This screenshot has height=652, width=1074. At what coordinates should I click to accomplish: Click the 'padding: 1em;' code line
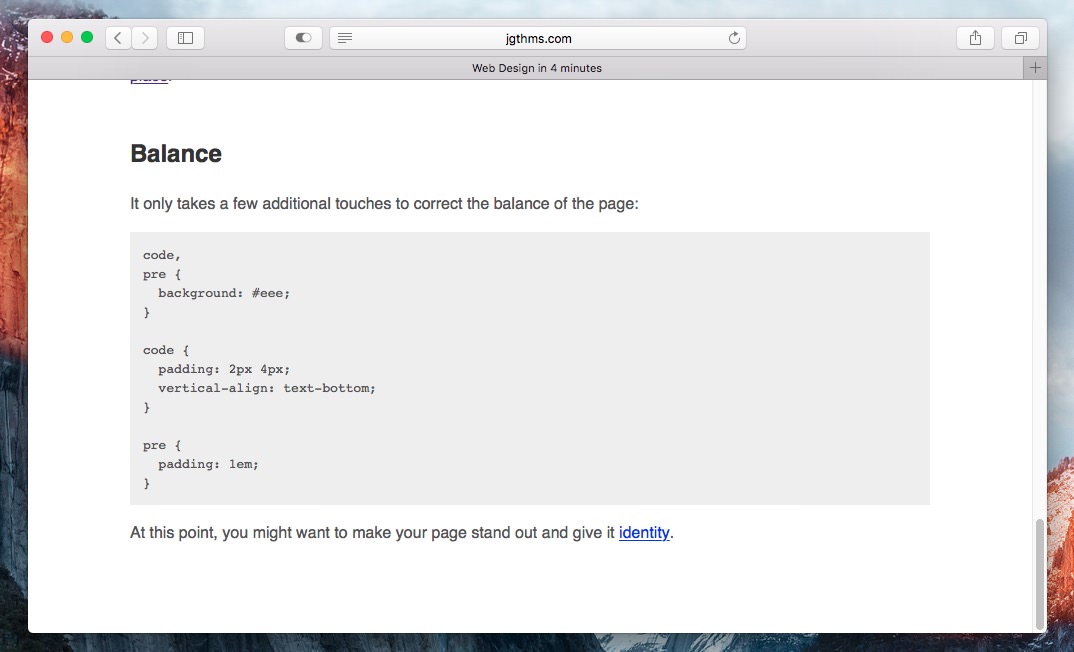tap(208, 464)
